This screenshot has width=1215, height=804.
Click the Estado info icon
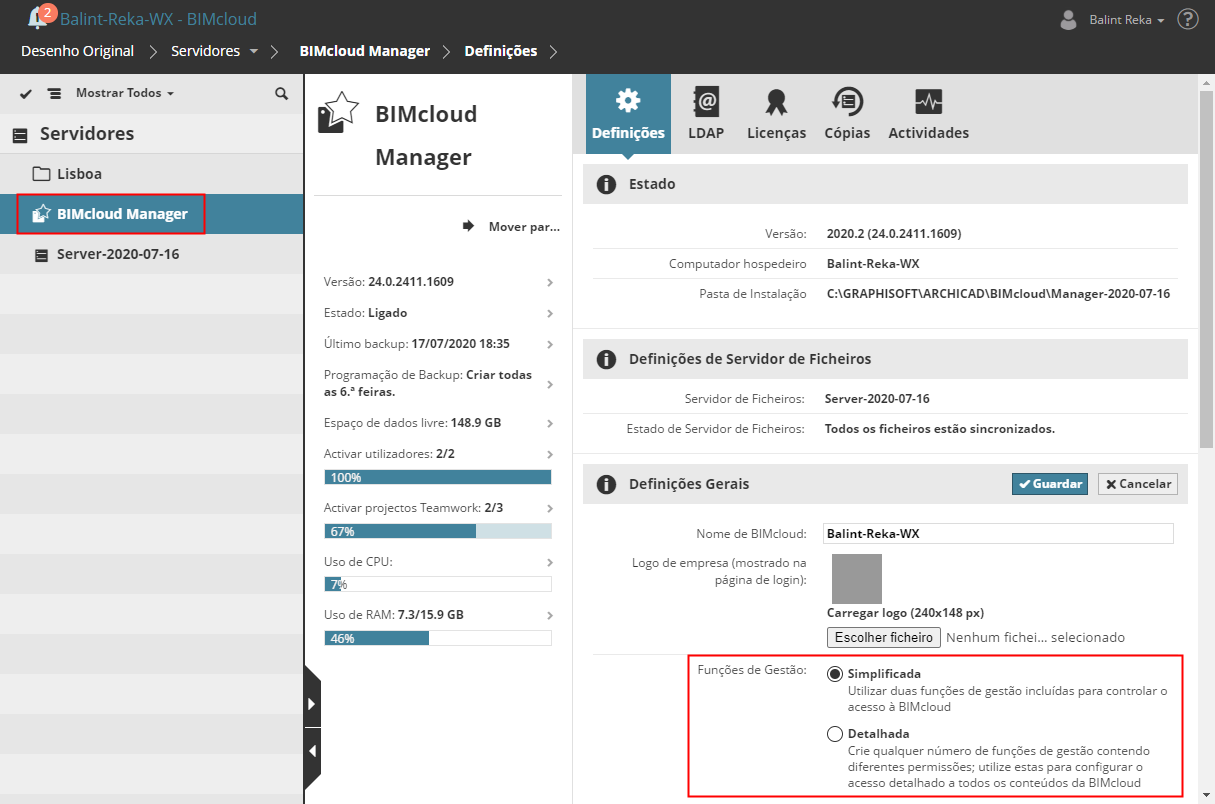pos(605,185)
